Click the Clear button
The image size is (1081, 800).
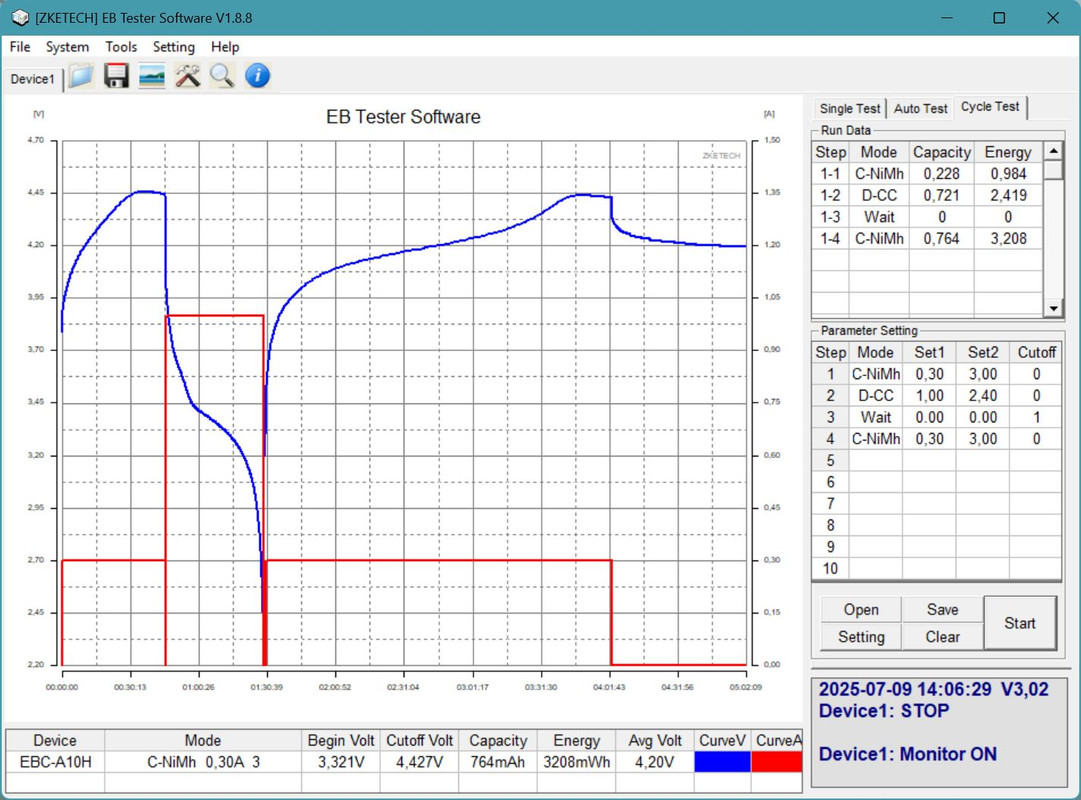click(x=942, y=637)
